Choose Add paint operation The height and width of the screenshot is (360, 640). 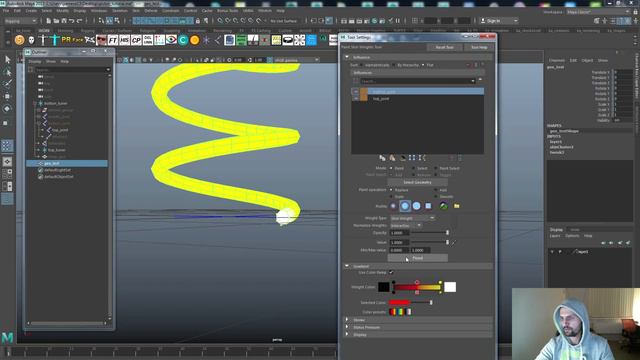436,190
